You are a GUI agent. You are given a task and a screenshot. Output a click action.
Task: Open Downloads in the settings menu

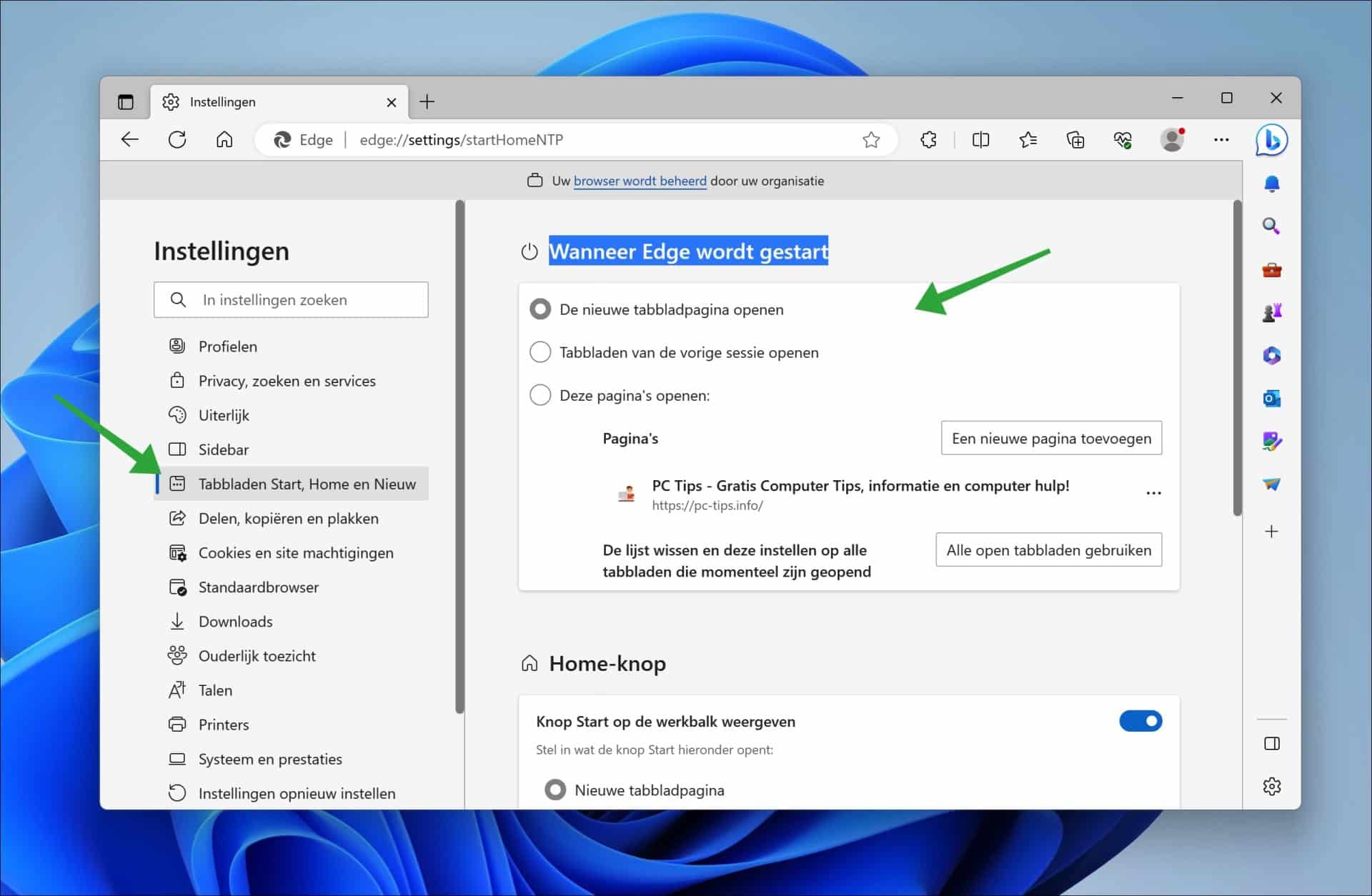pyautogui.click(x=235, y=621)
